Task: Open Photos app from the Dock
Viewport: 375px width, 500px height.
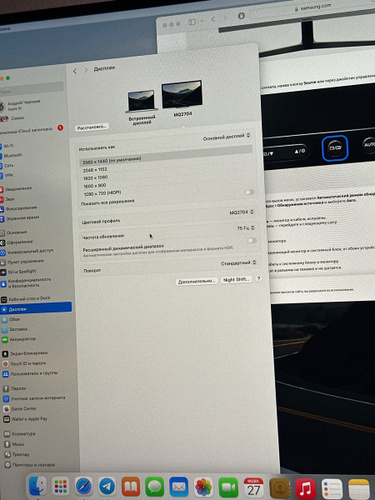Action: pos(203,487)
